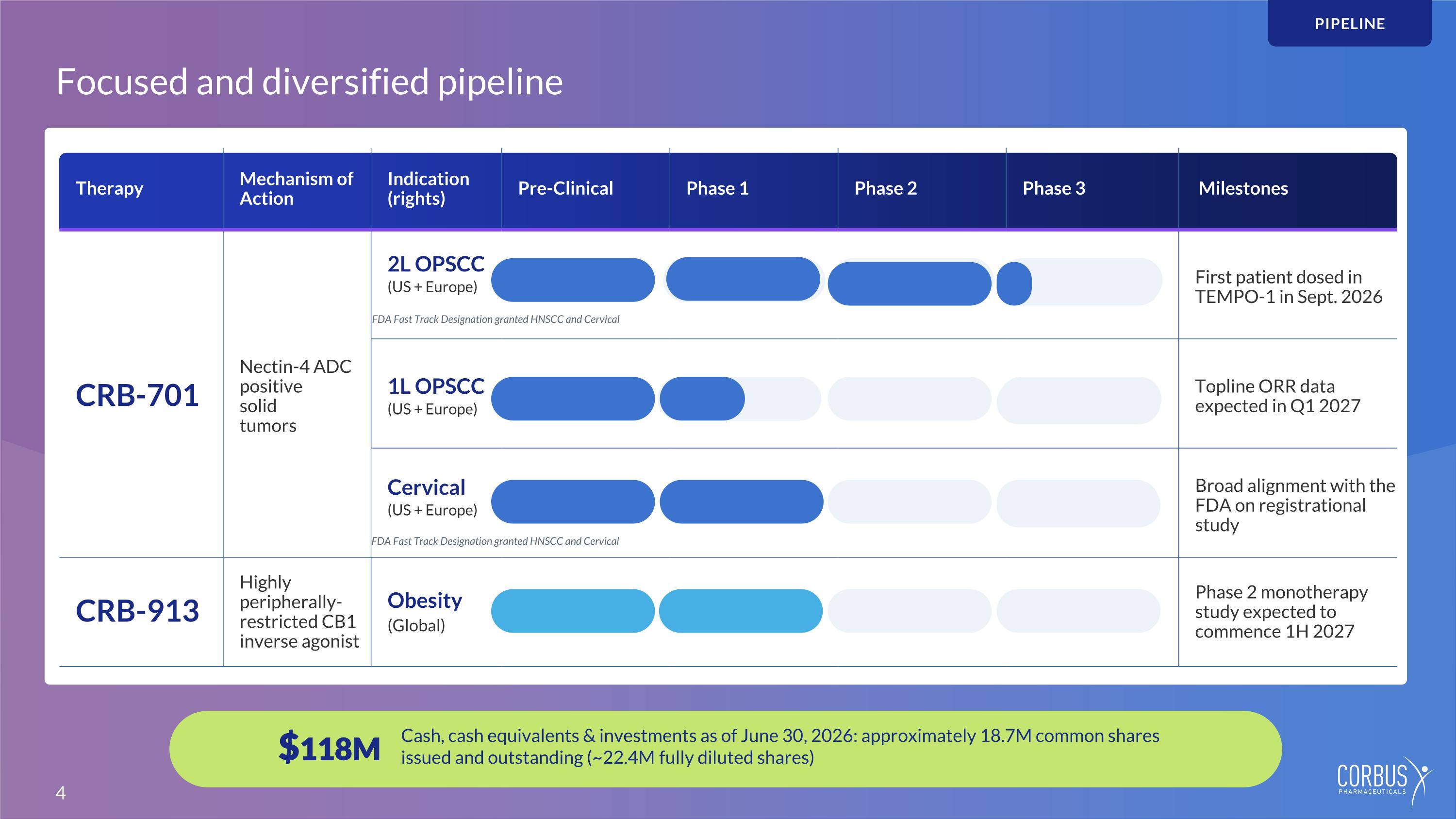Click the Cervical Phase 1 filled bar
Viewport: 1456px width, 819px height.
(x=741, y=501)
